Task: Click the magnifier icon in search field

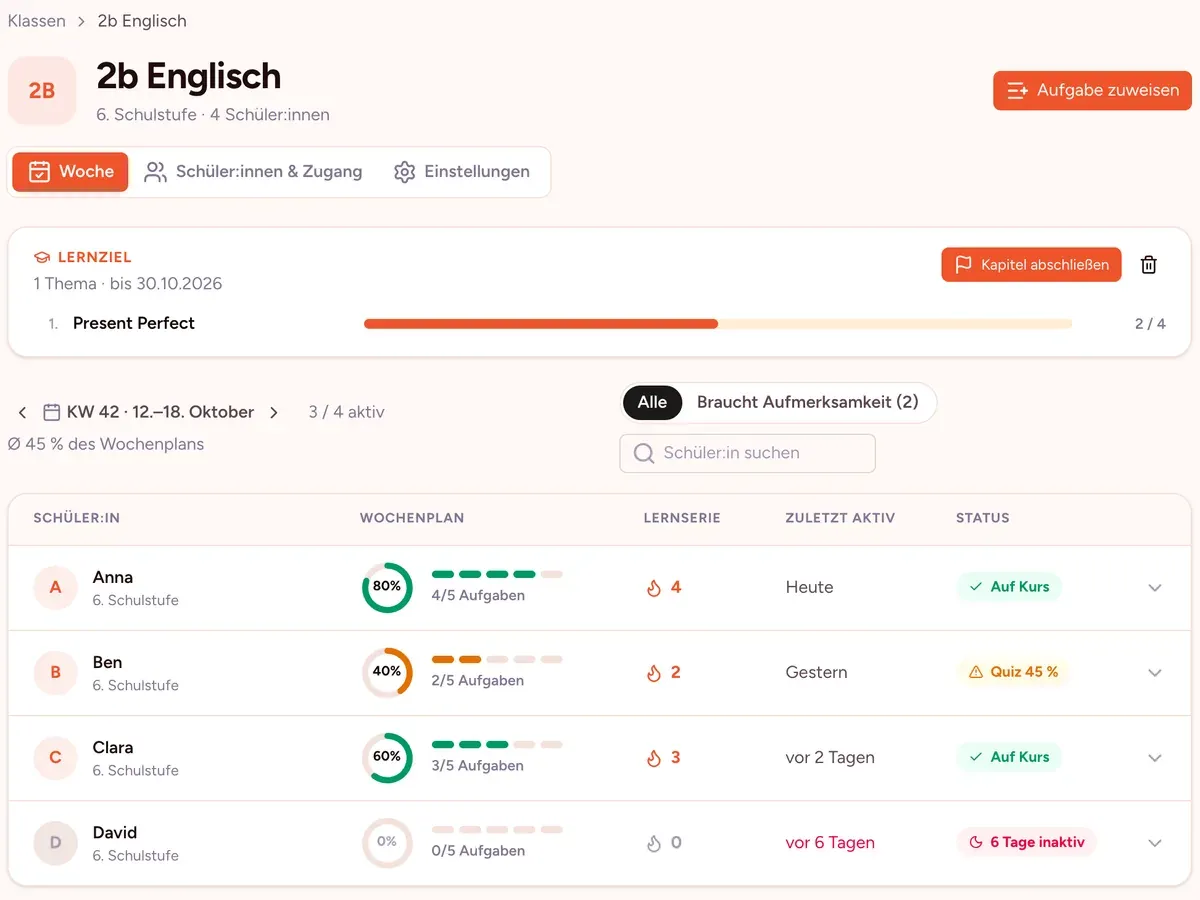Action: point(644,453)
